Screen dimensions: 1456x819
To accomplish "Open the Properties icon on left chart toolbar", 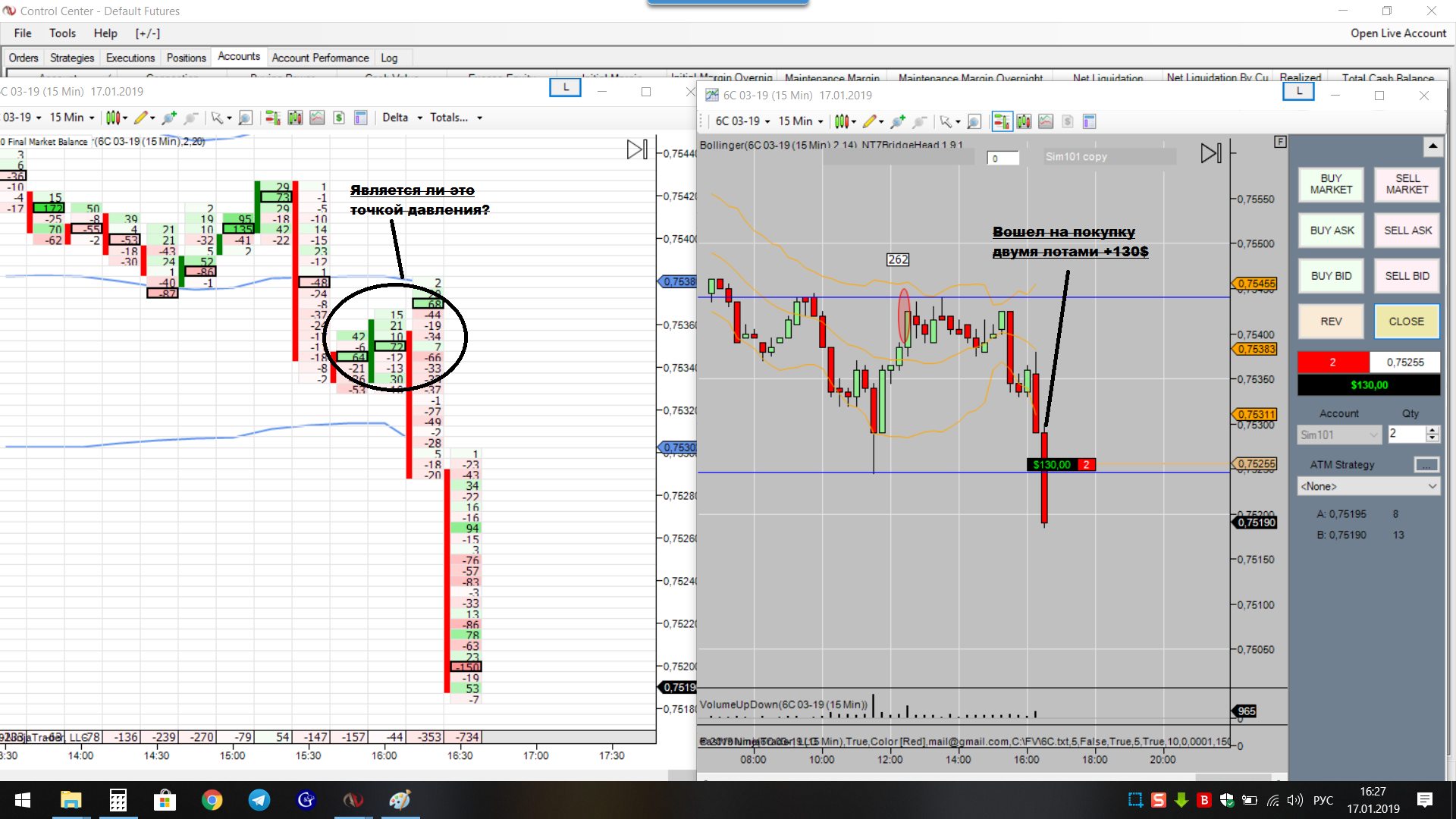I will [x=361, y=118].
